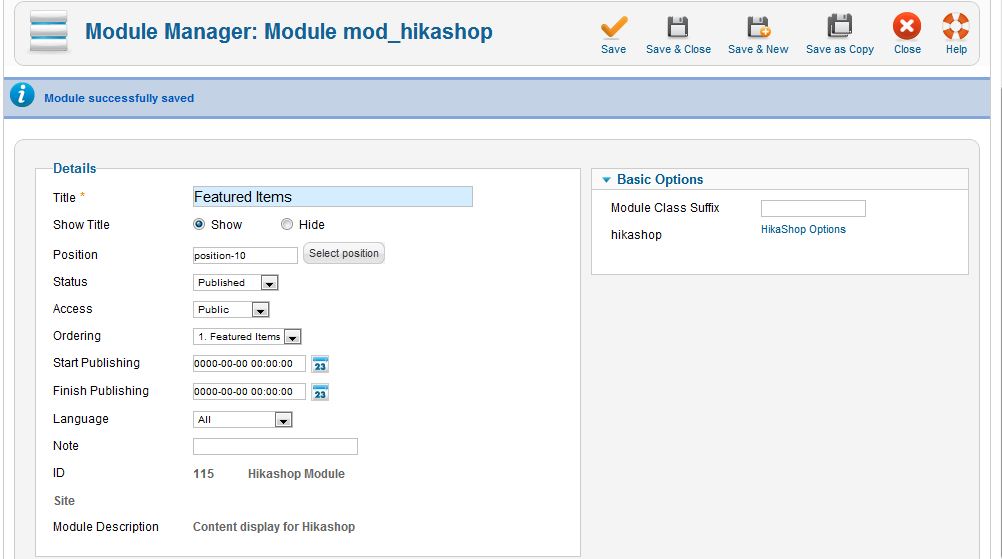This screenshot has width=1002, height=559.
Task: Click the ID value '115'
Action: [x=203, y=474]
